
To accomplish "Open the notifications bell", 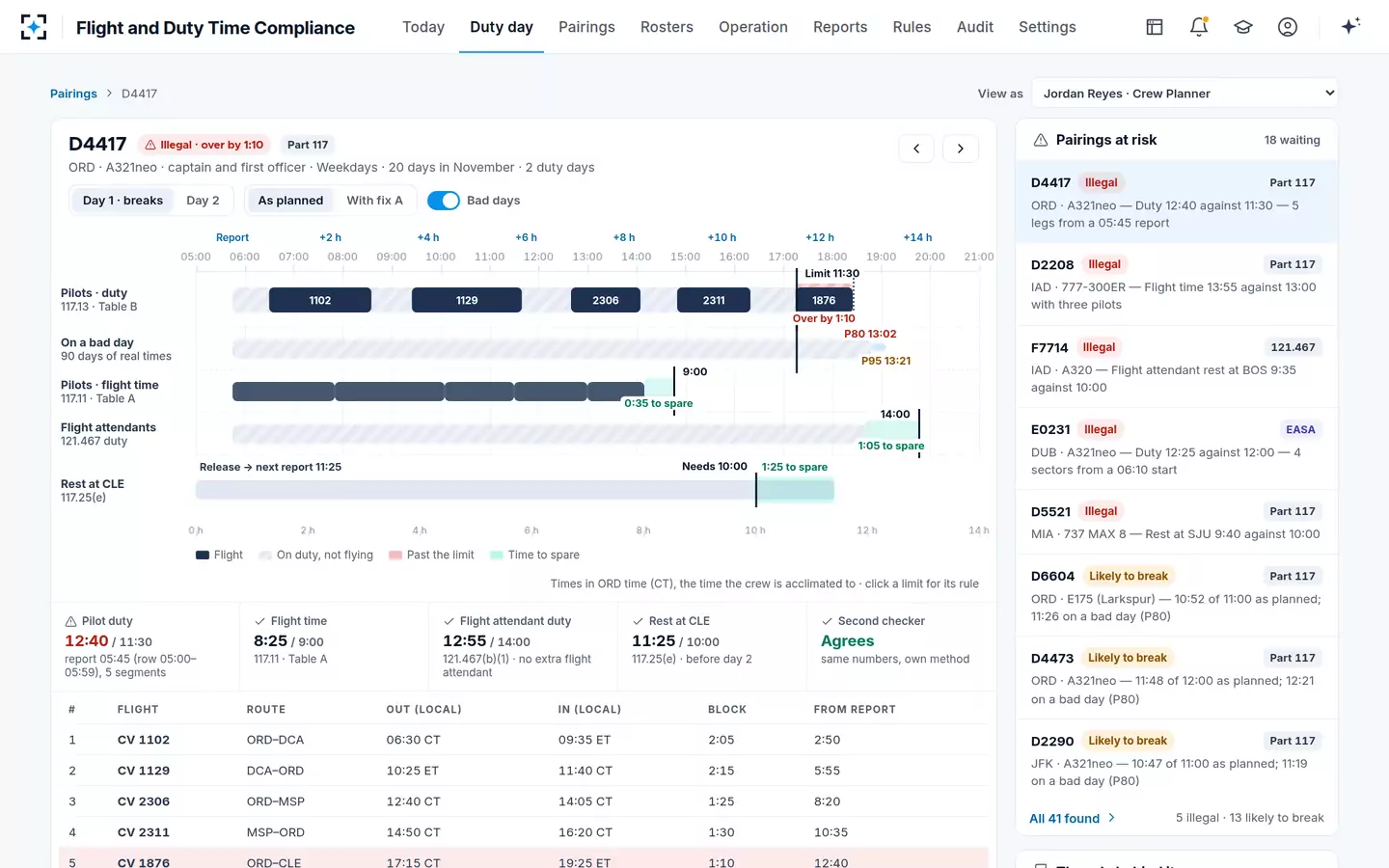I will click(1199, 27).
